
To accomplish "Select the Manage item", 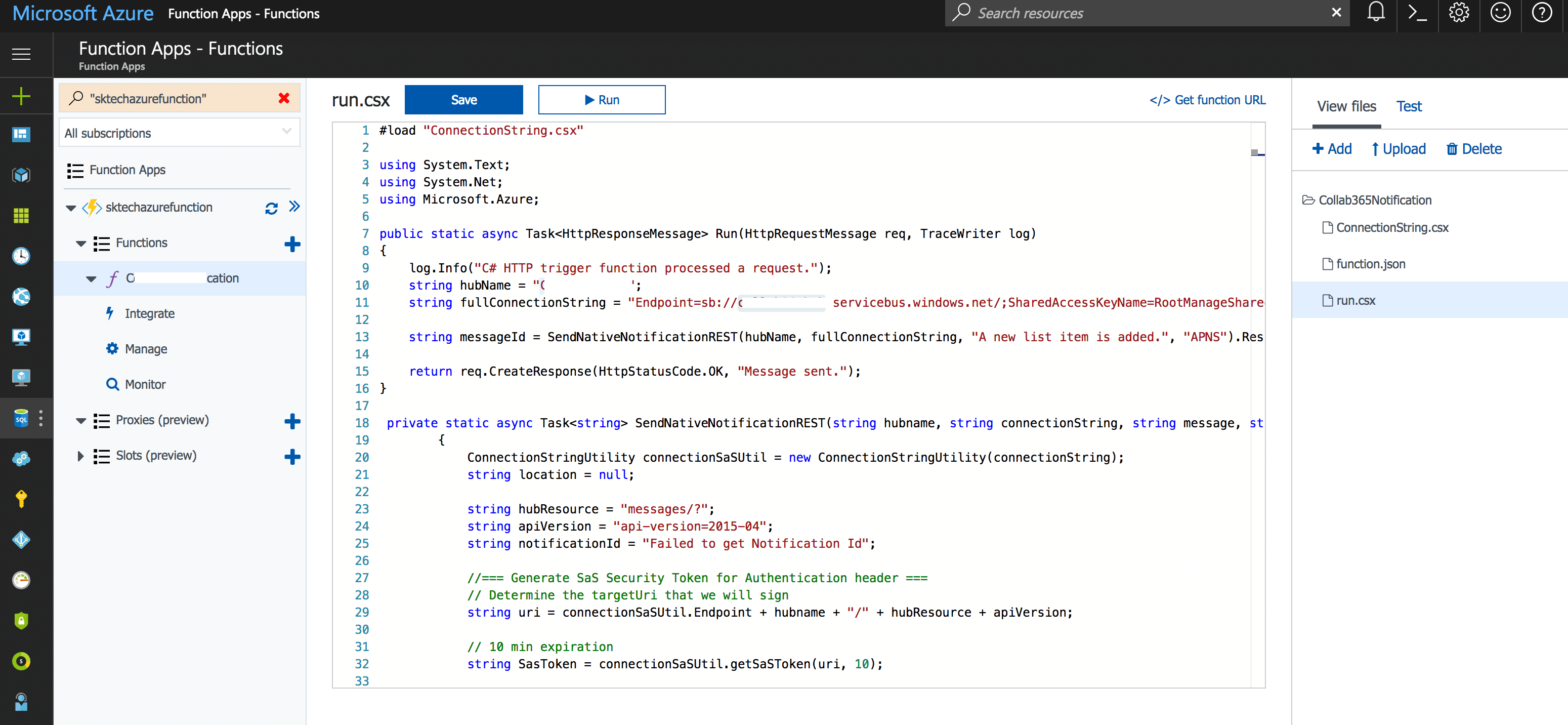I will (x=146, y=348).
